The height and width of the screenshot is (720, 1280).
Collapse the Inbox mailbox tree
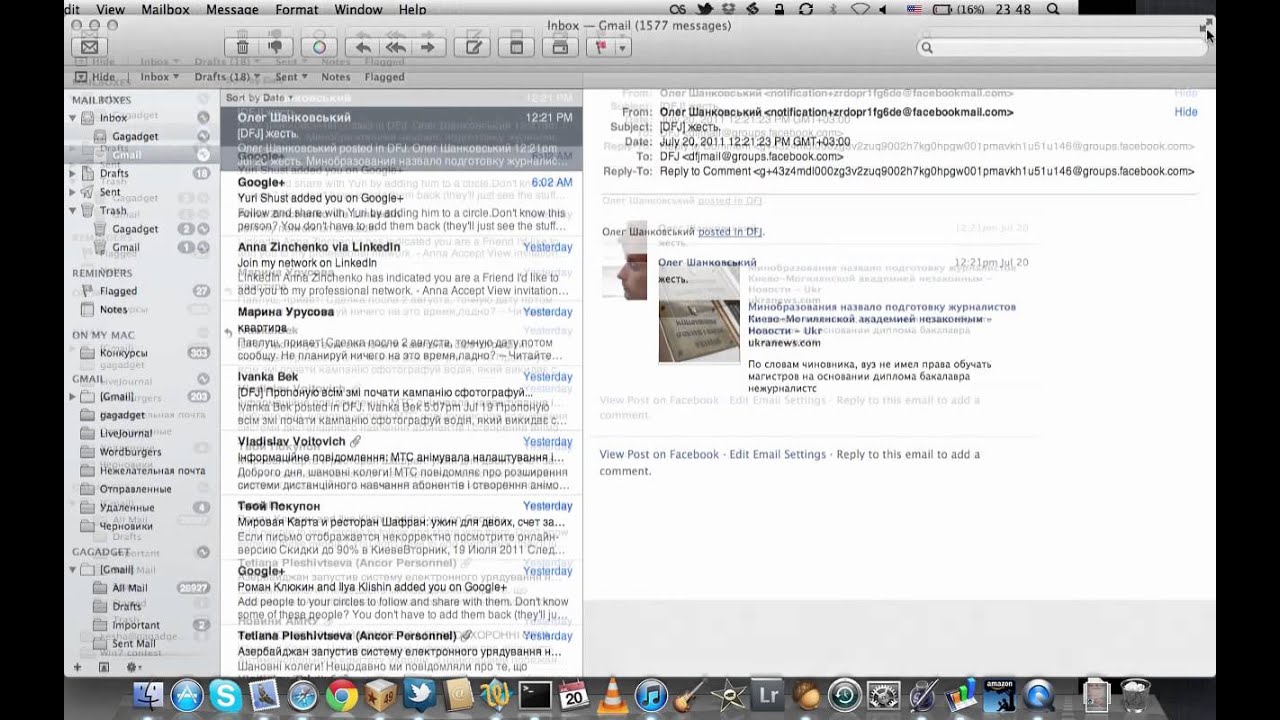click(x=72, y=118)
